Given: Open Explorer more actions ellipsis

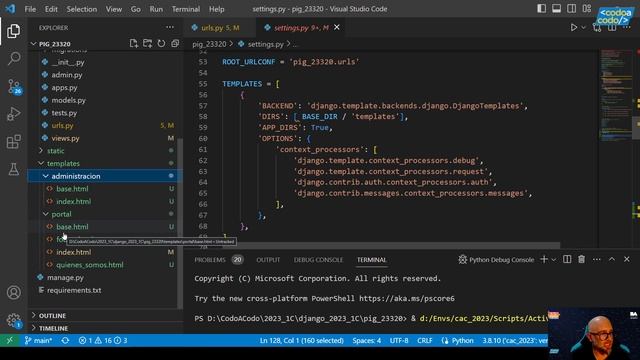Looking at the screenshot, I should [170, 27].
